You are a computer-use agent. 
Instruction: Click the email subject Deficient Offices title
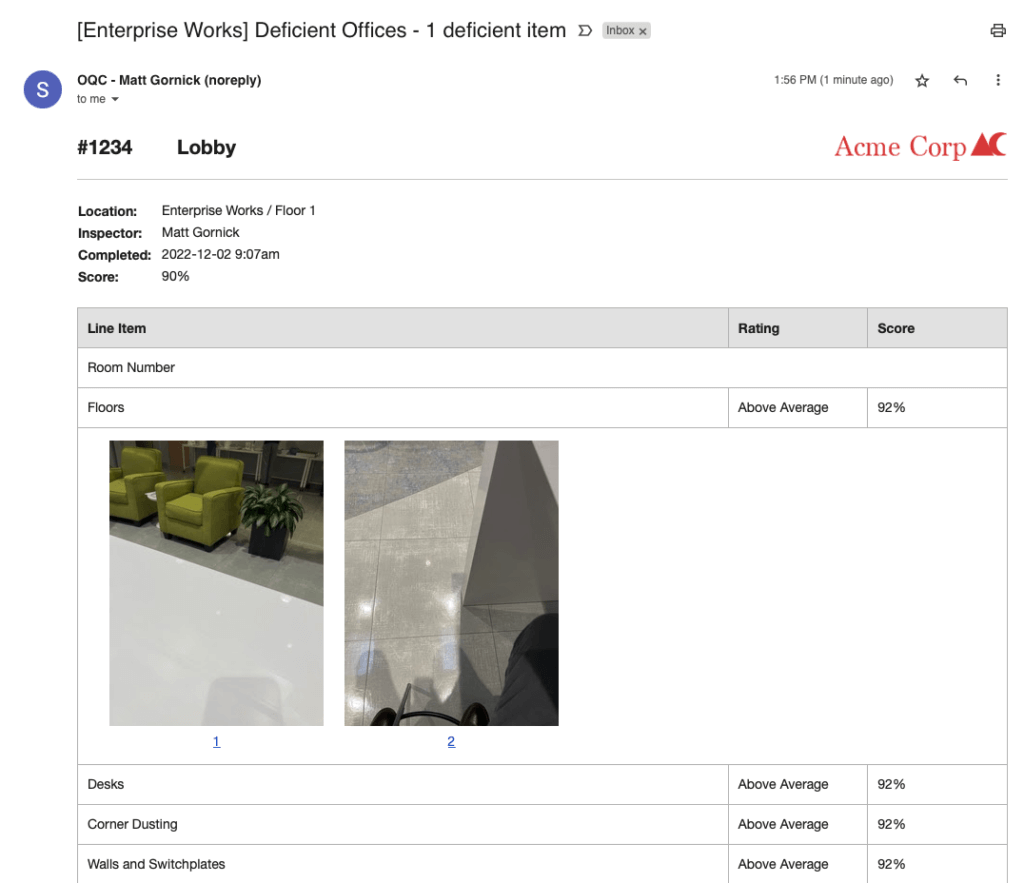click(321, 31)
